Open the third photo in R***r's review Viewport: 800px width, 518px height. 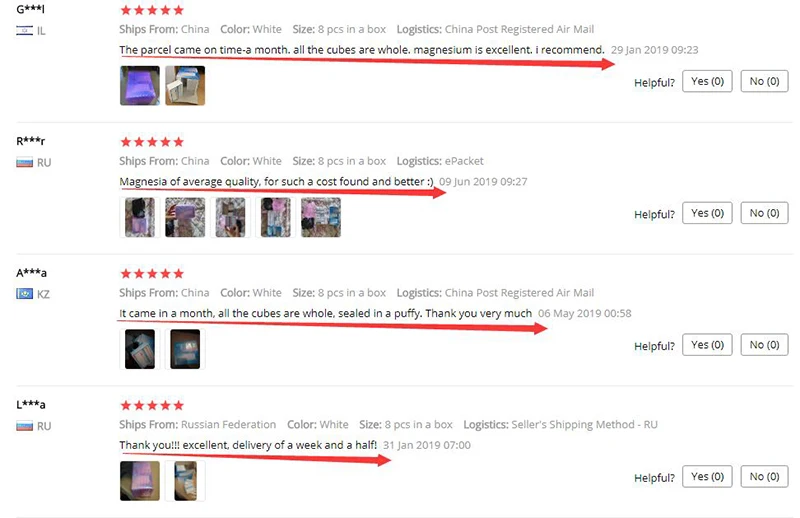[230, 217]
